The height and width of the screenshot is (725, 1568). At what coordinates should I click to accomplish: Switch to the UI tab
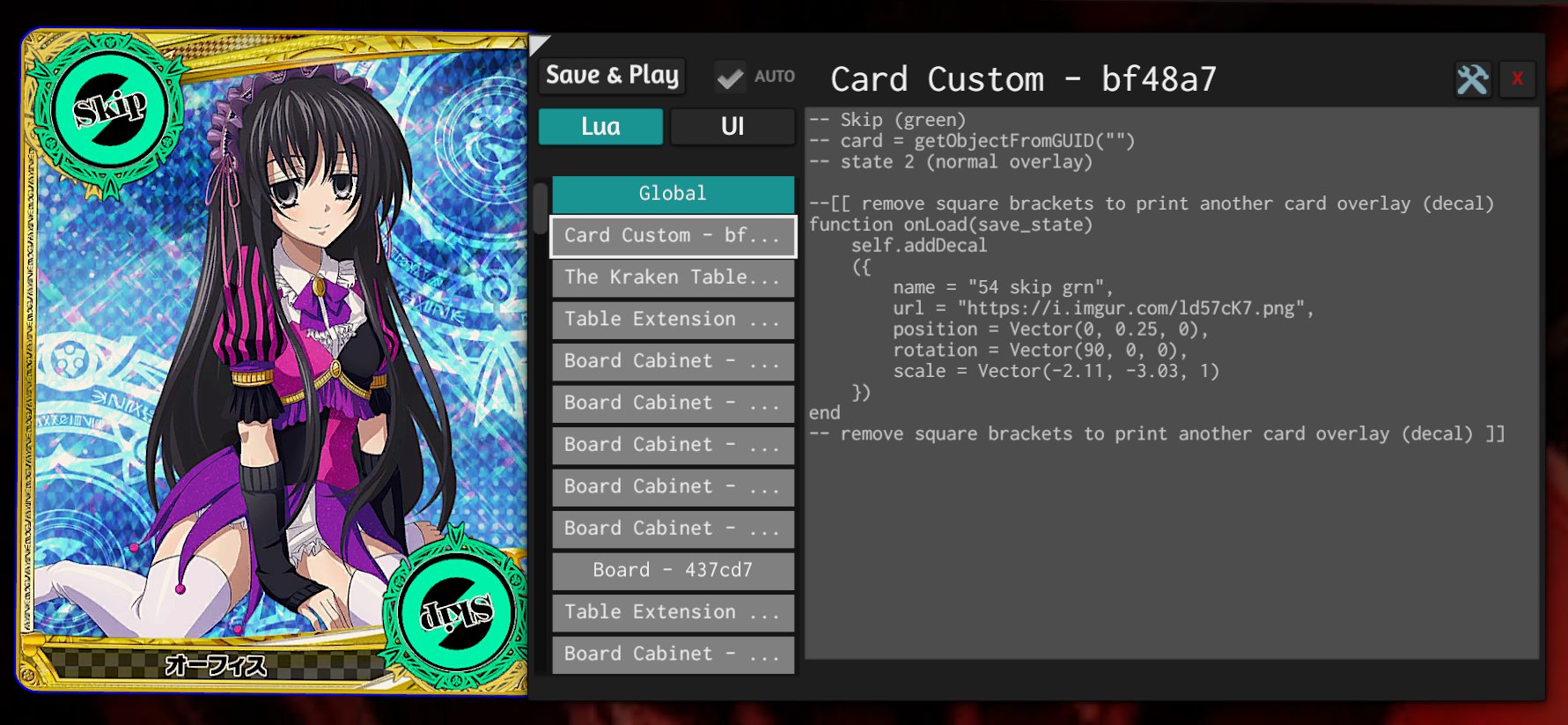click(732, 127)
